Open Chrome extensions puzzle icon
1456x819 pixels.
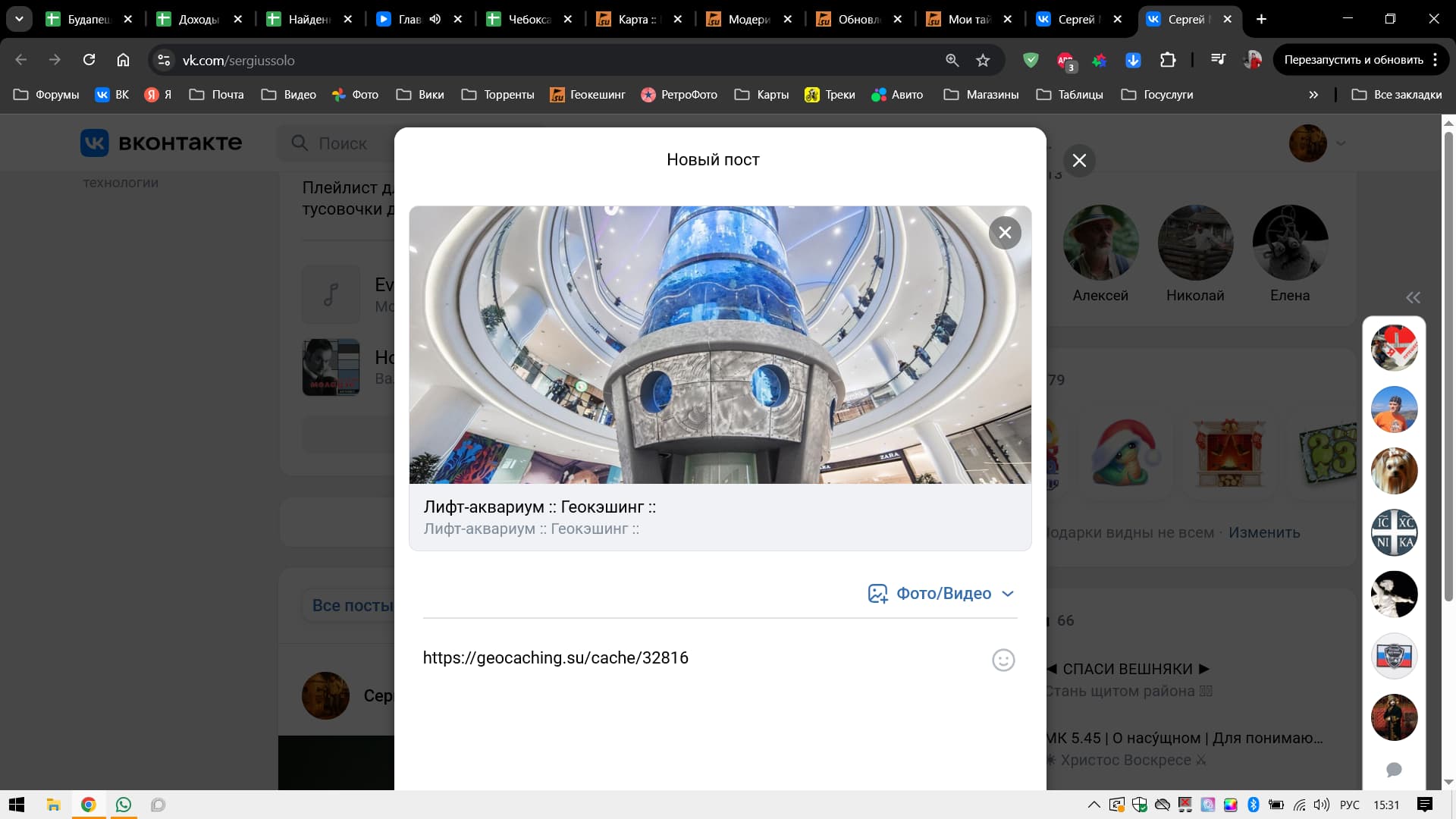1168,60
